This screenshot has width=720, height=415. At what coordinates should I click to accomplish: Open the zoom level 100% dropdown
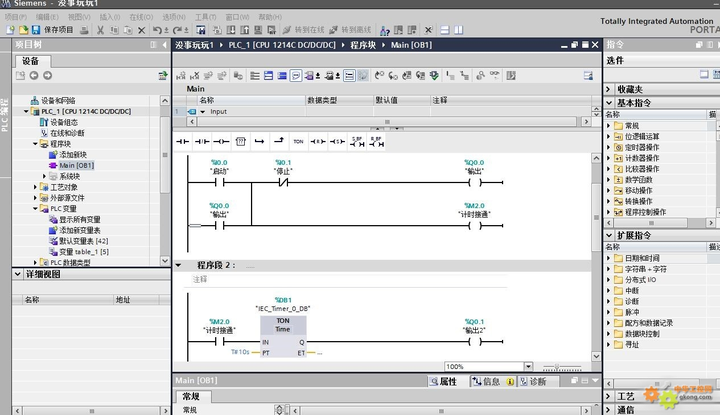(529, 366)
